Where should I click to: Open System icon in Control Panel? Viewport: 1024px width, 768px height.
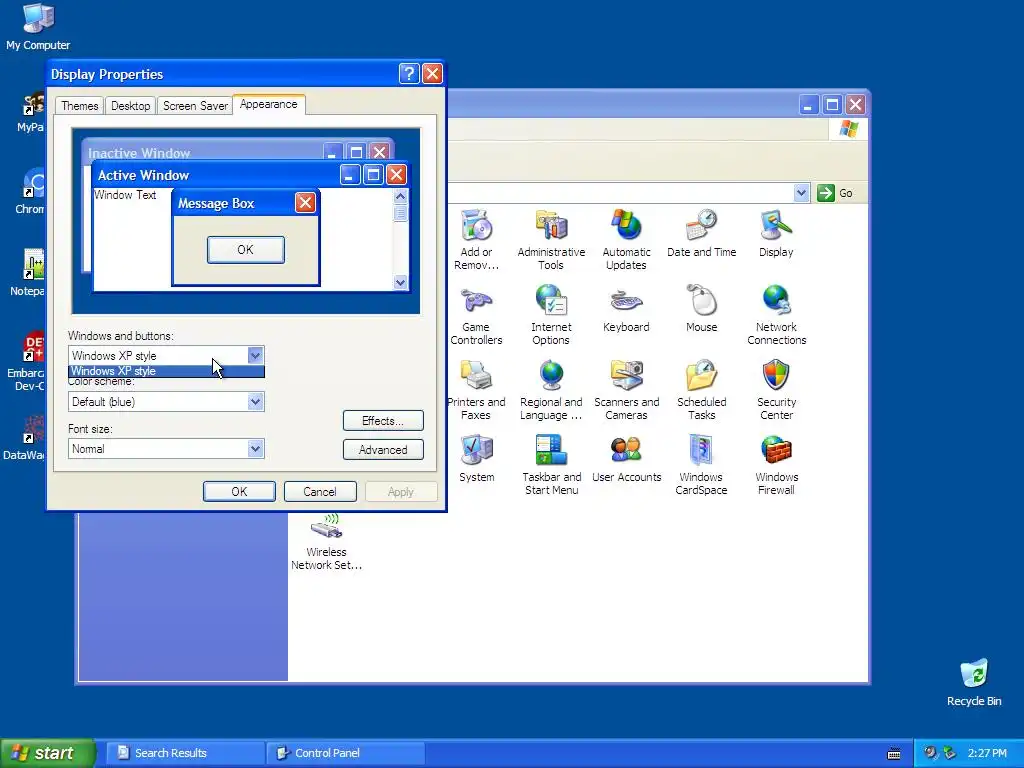[x=477, y=458]
